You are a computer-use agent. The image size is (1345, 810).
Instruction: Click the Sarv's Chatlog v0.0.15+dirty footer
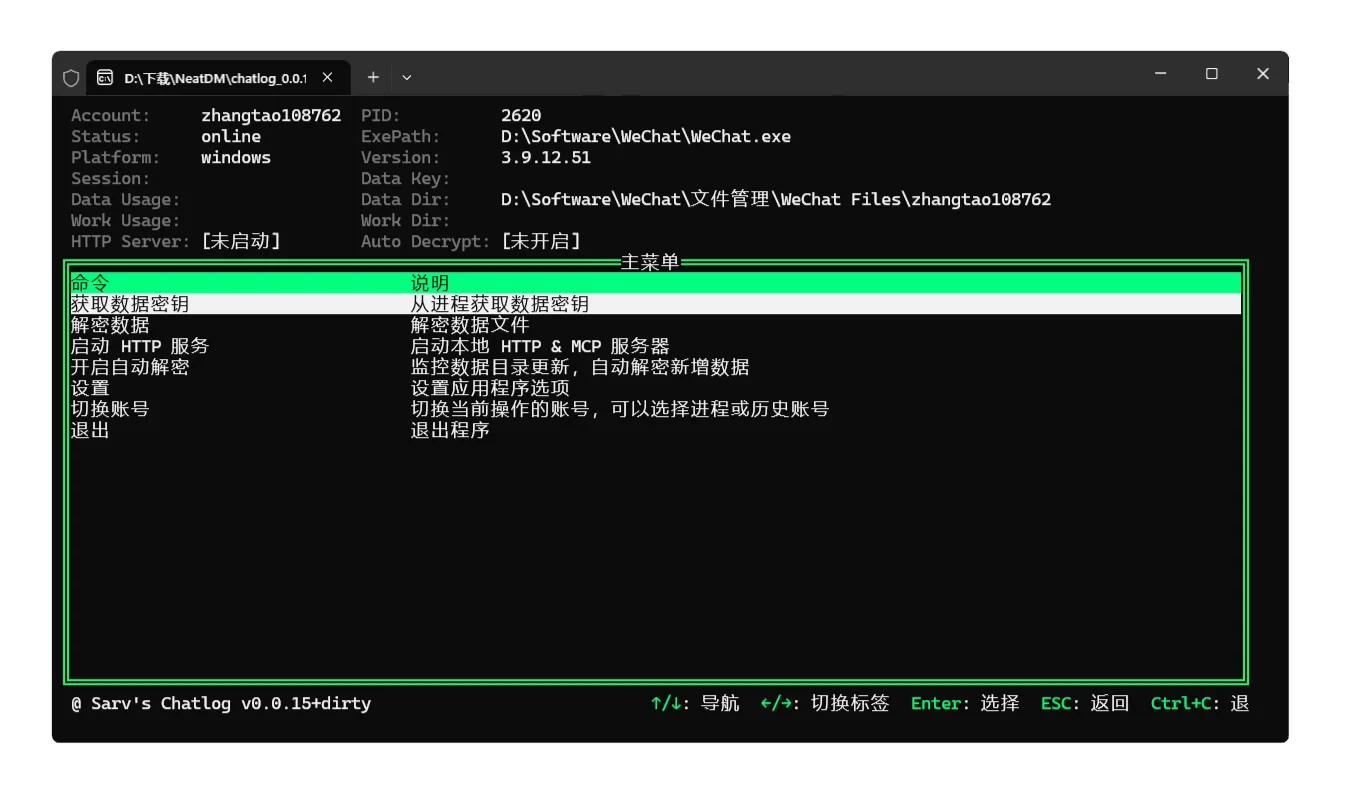click(221, 703)
